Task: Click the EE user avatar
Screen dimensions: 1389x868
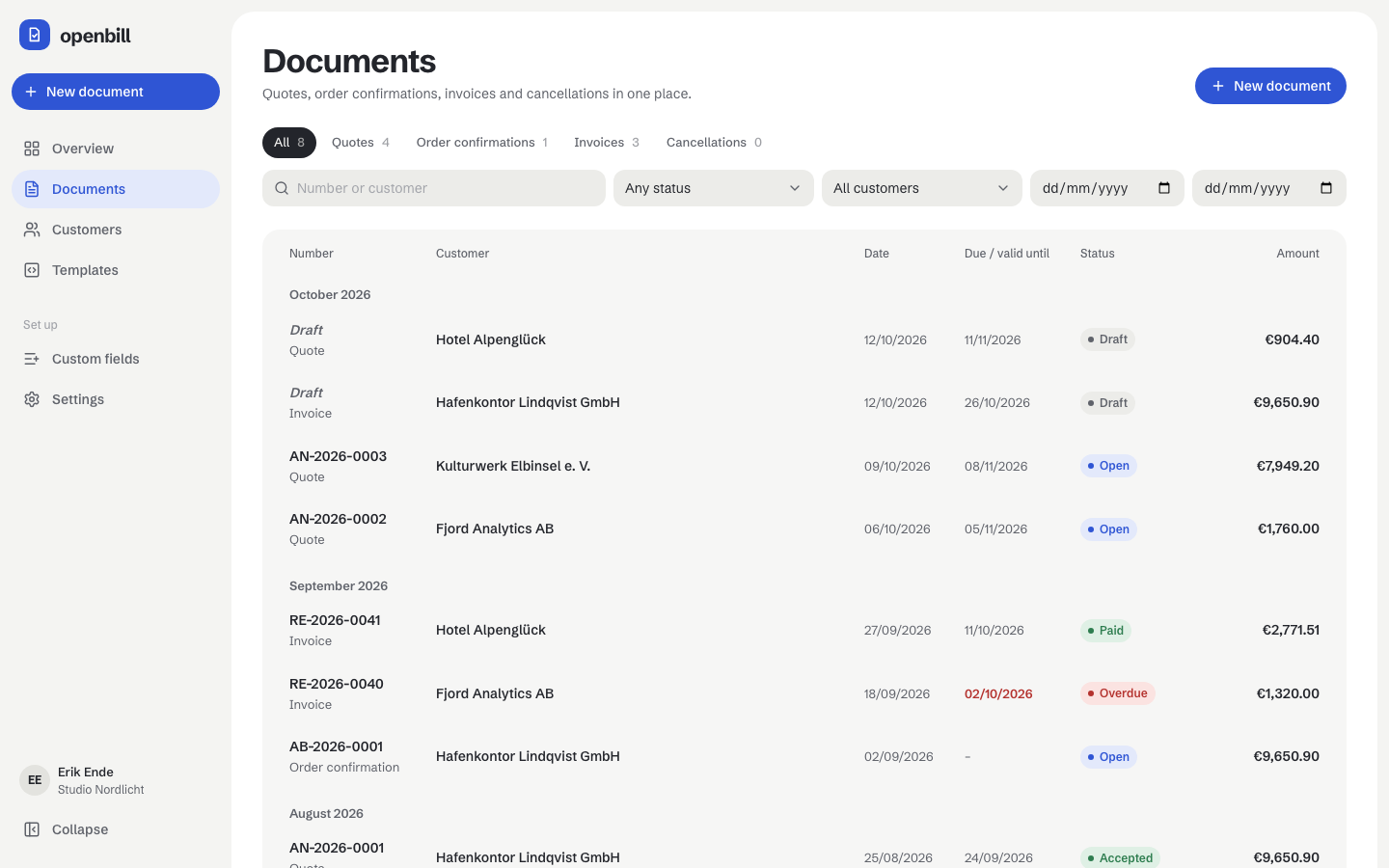Action: pyautogui.click(x=35, y=780)
